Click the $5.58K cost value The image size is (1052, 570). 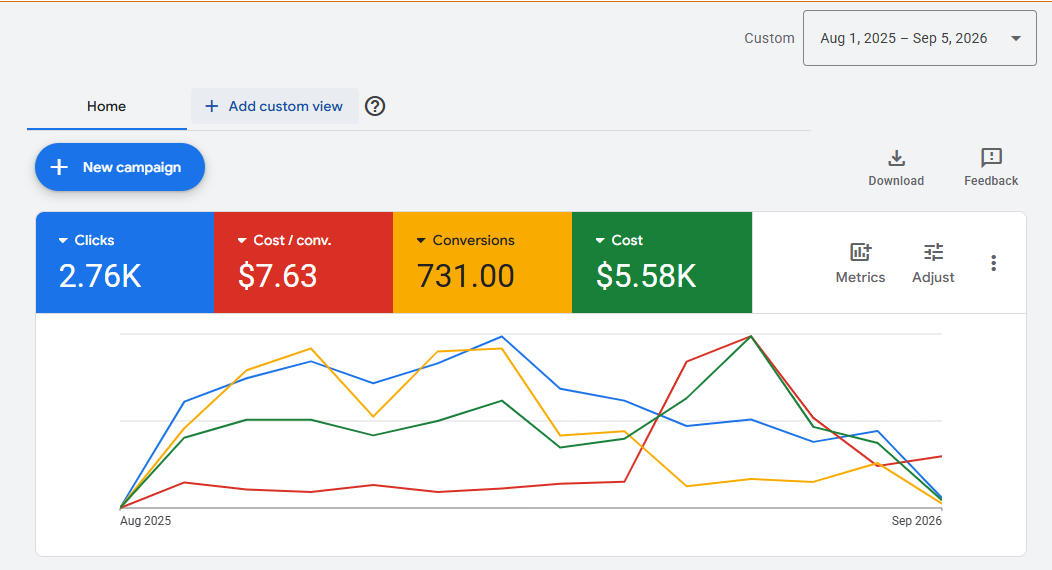(646, 276)
